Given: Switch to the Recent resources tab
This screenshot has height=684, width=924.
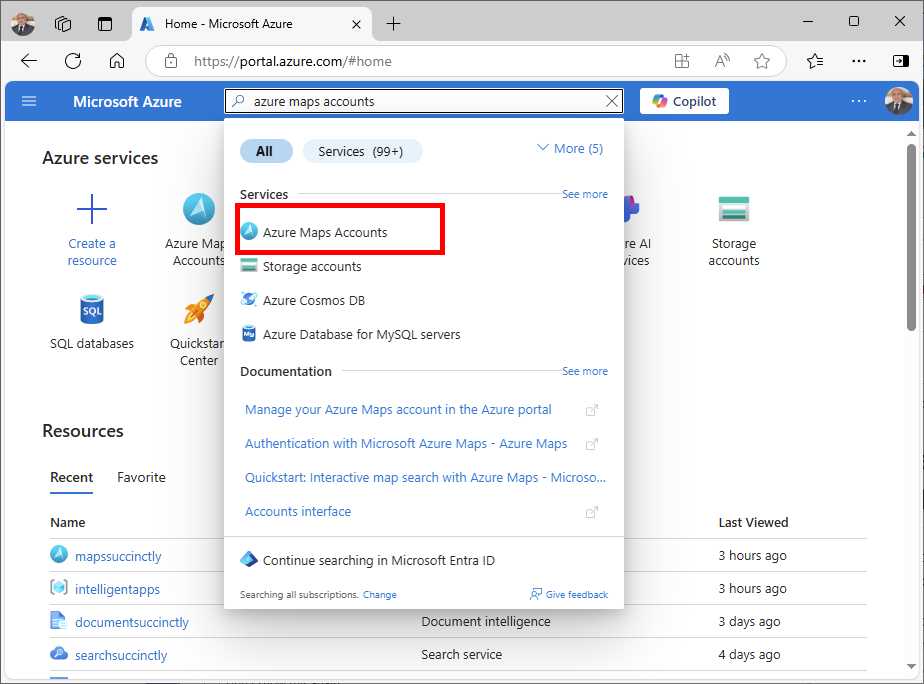Looking at the screenshot, I should (71, 478).
